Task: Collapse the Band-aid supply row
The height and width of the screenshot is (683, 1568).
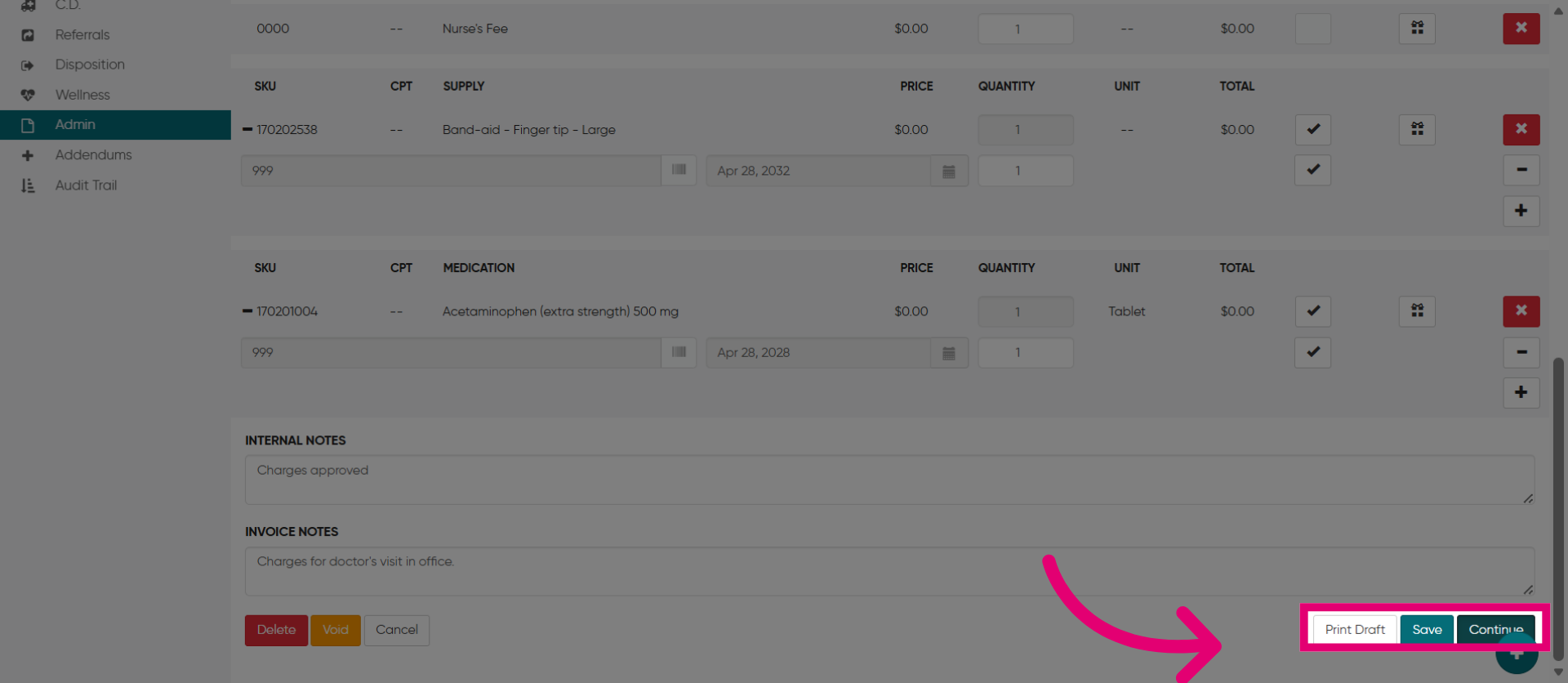Action: pyautogui.click(x=247, y=129)
